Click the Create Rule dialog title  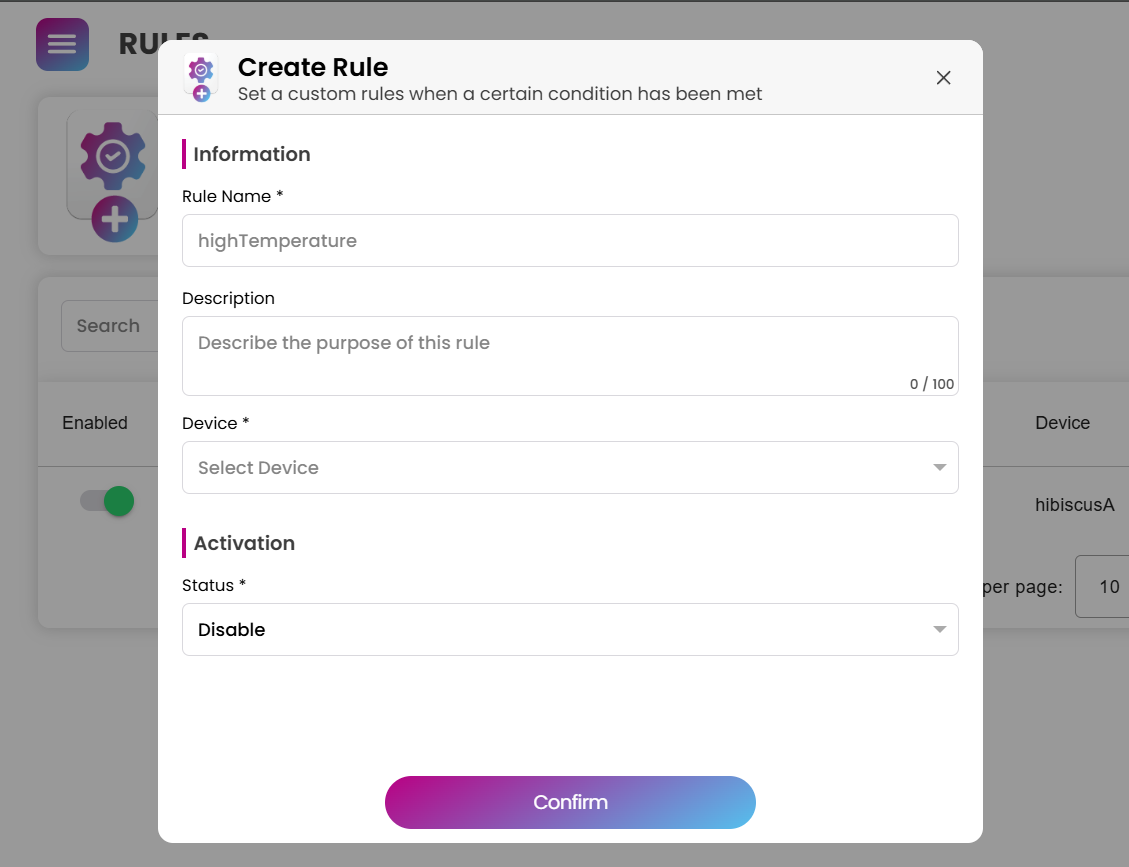pyautogui.click(x=313, y=67)
